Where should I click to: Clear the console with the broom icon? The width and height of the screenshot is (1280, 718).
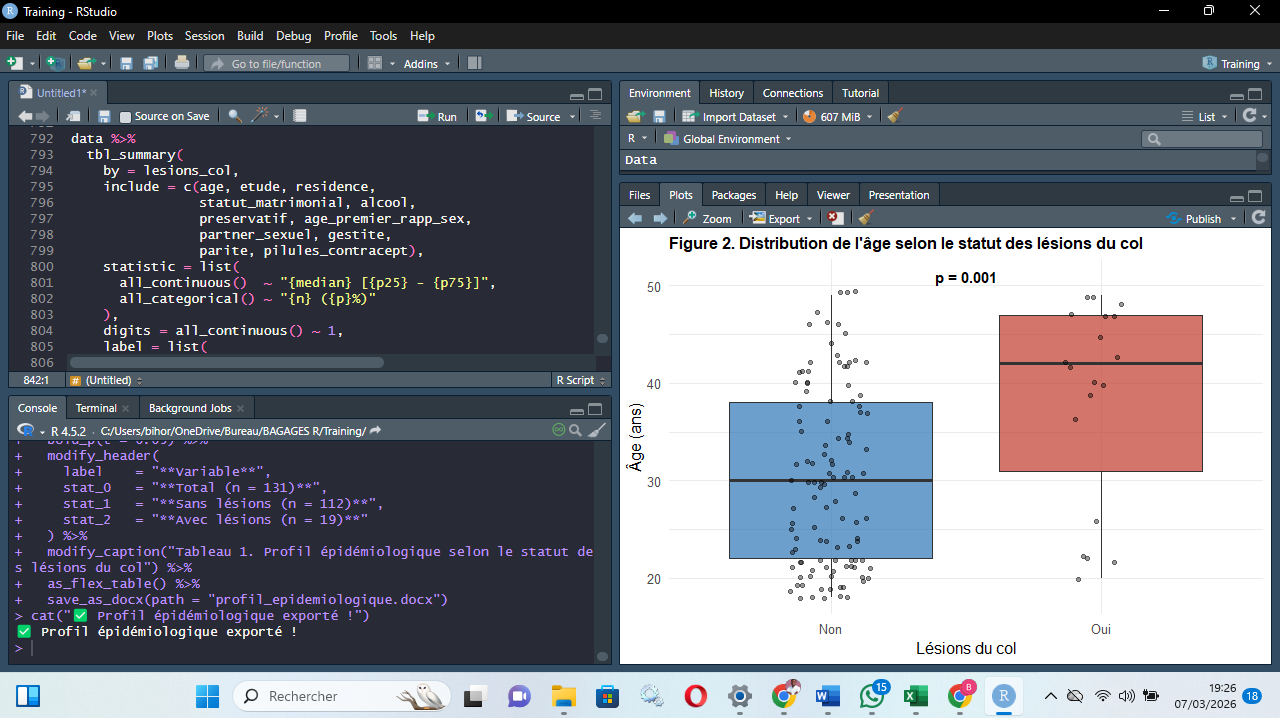pyautogui.click(x=597, y=430)
